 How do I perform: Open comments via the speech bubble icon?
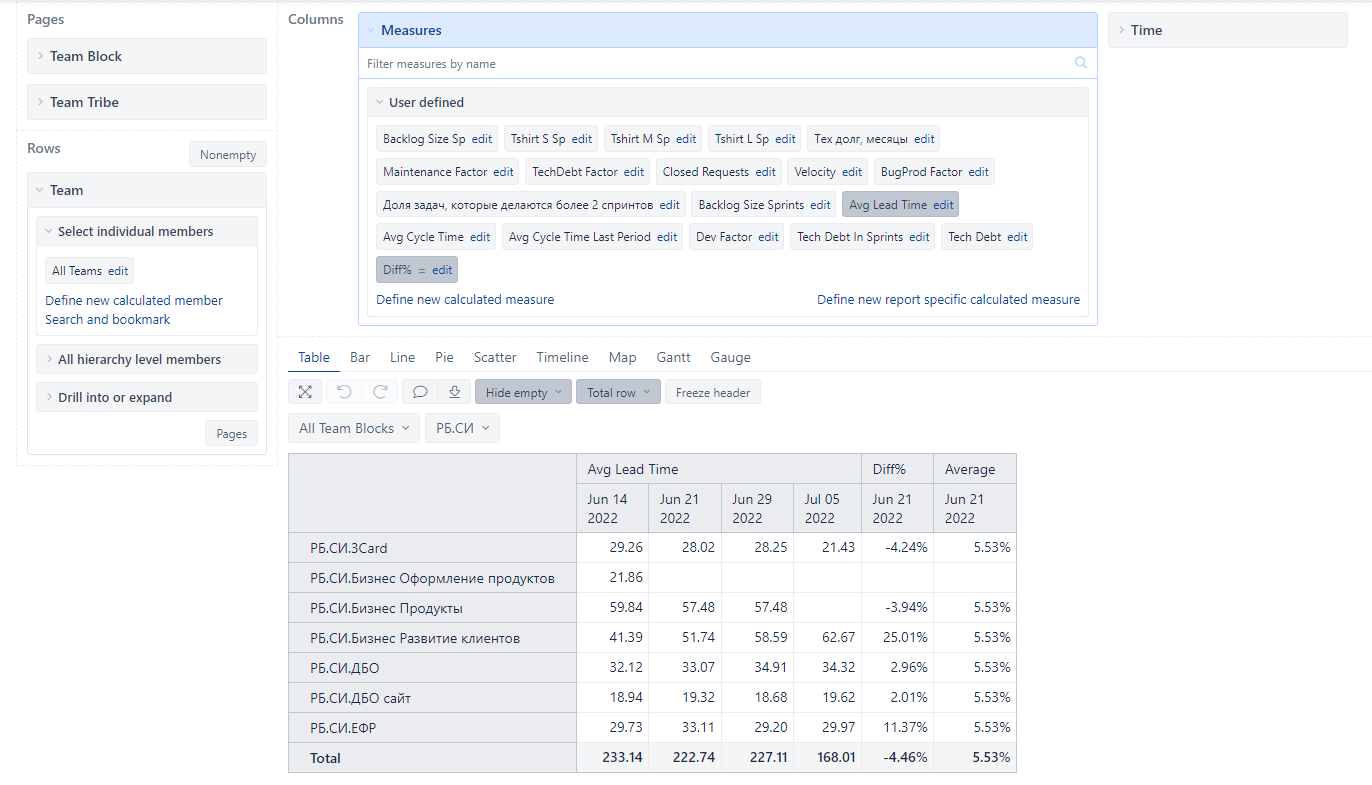(419, 391)
